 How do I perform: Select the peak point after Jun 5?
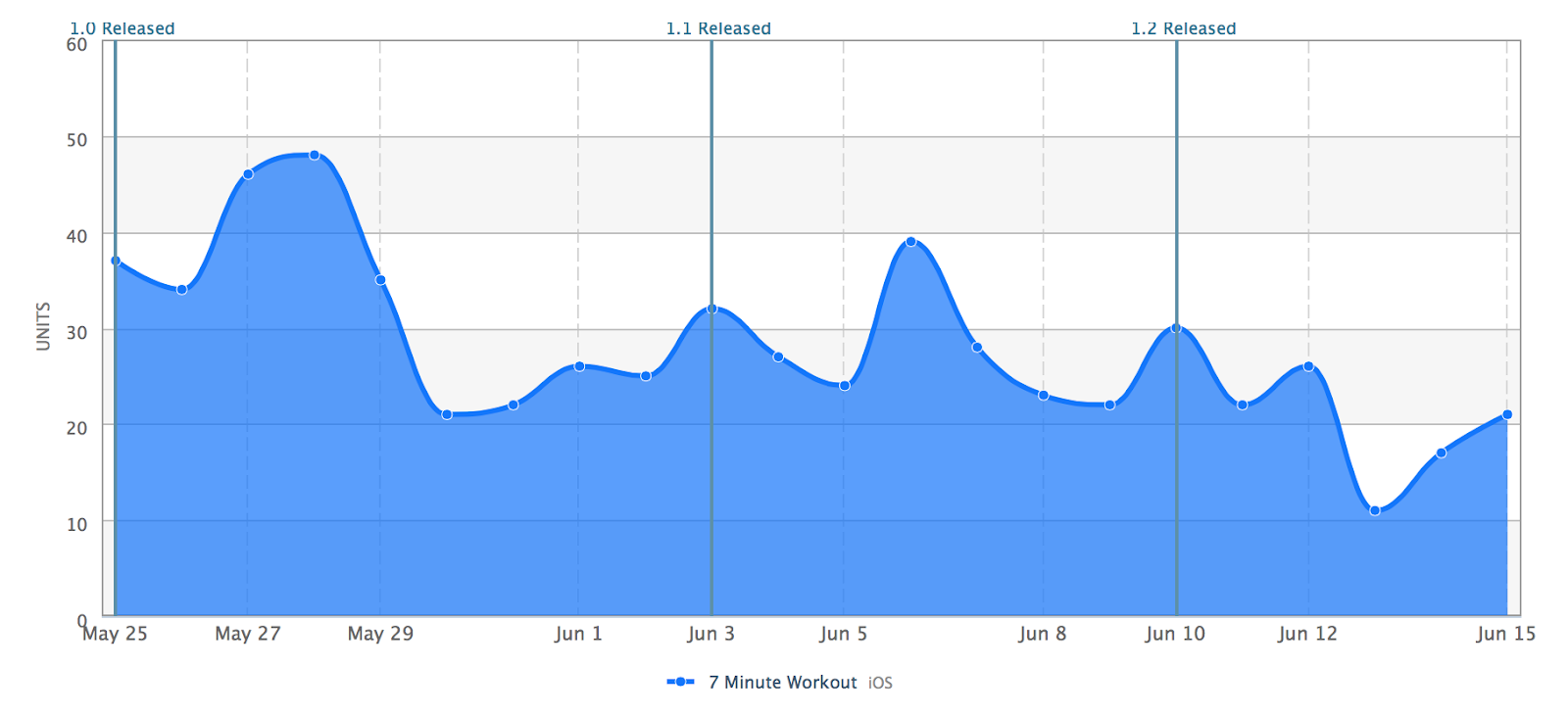[x=910, y=241]
